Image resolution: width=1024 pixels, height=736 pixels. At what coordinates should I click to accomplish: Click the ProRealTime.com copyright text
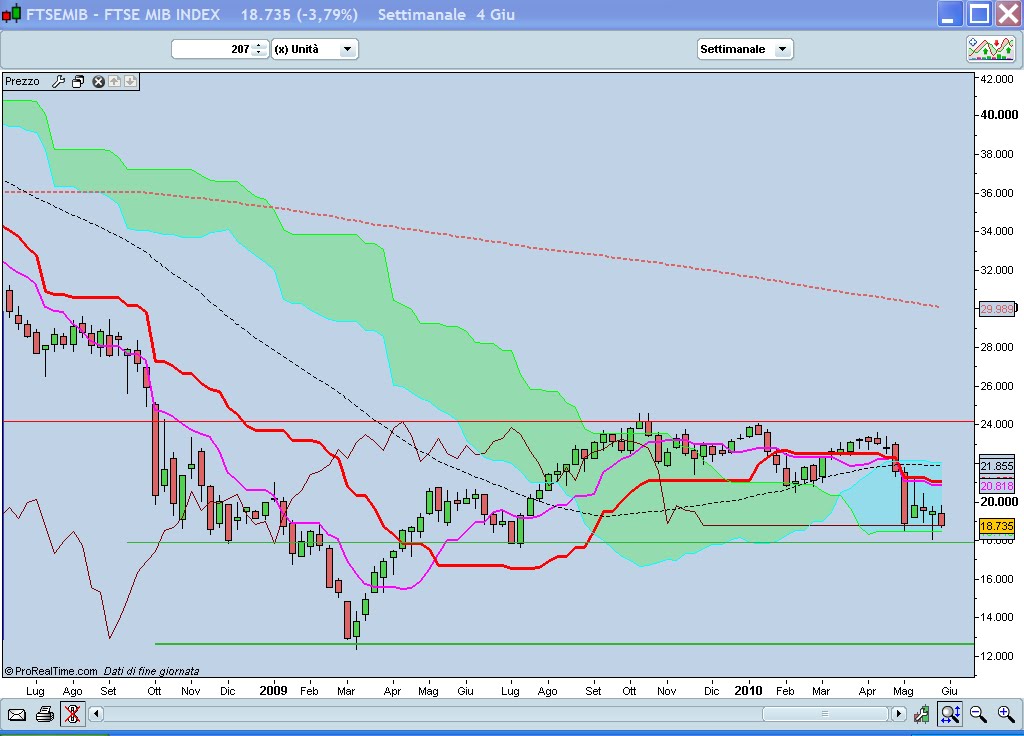click(x=51, y=671)
